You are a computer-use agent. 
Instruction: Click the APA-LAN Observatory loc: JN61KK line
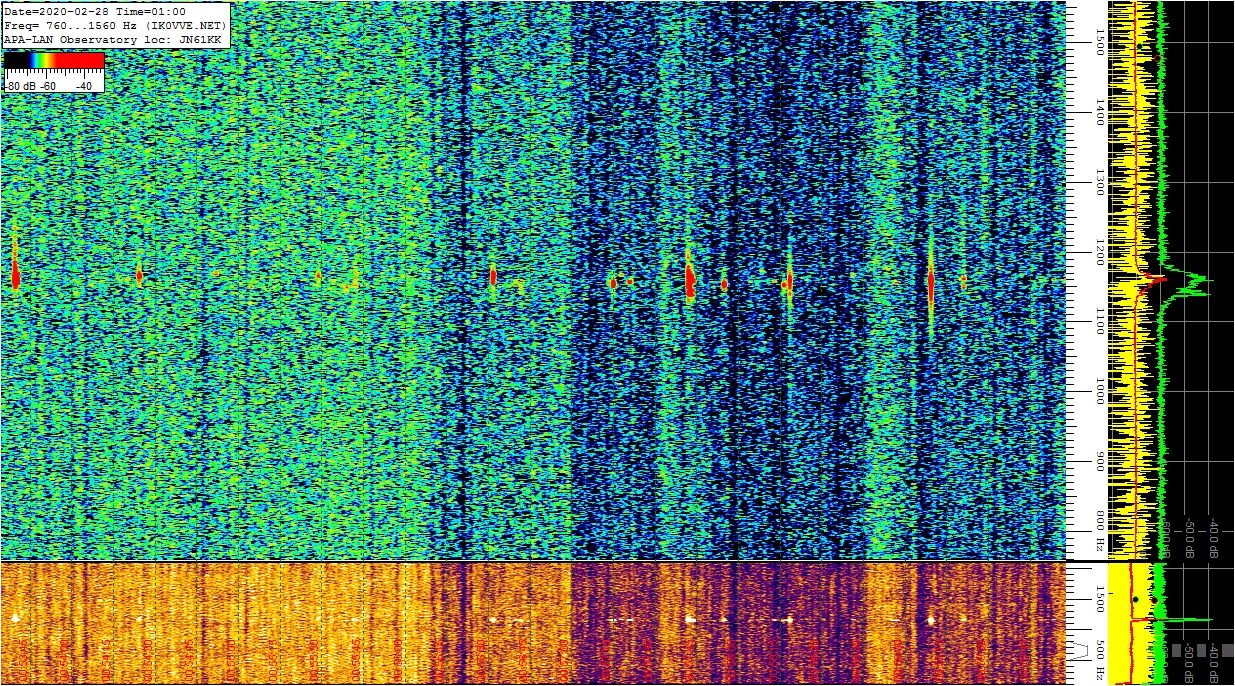pos(112,40)
